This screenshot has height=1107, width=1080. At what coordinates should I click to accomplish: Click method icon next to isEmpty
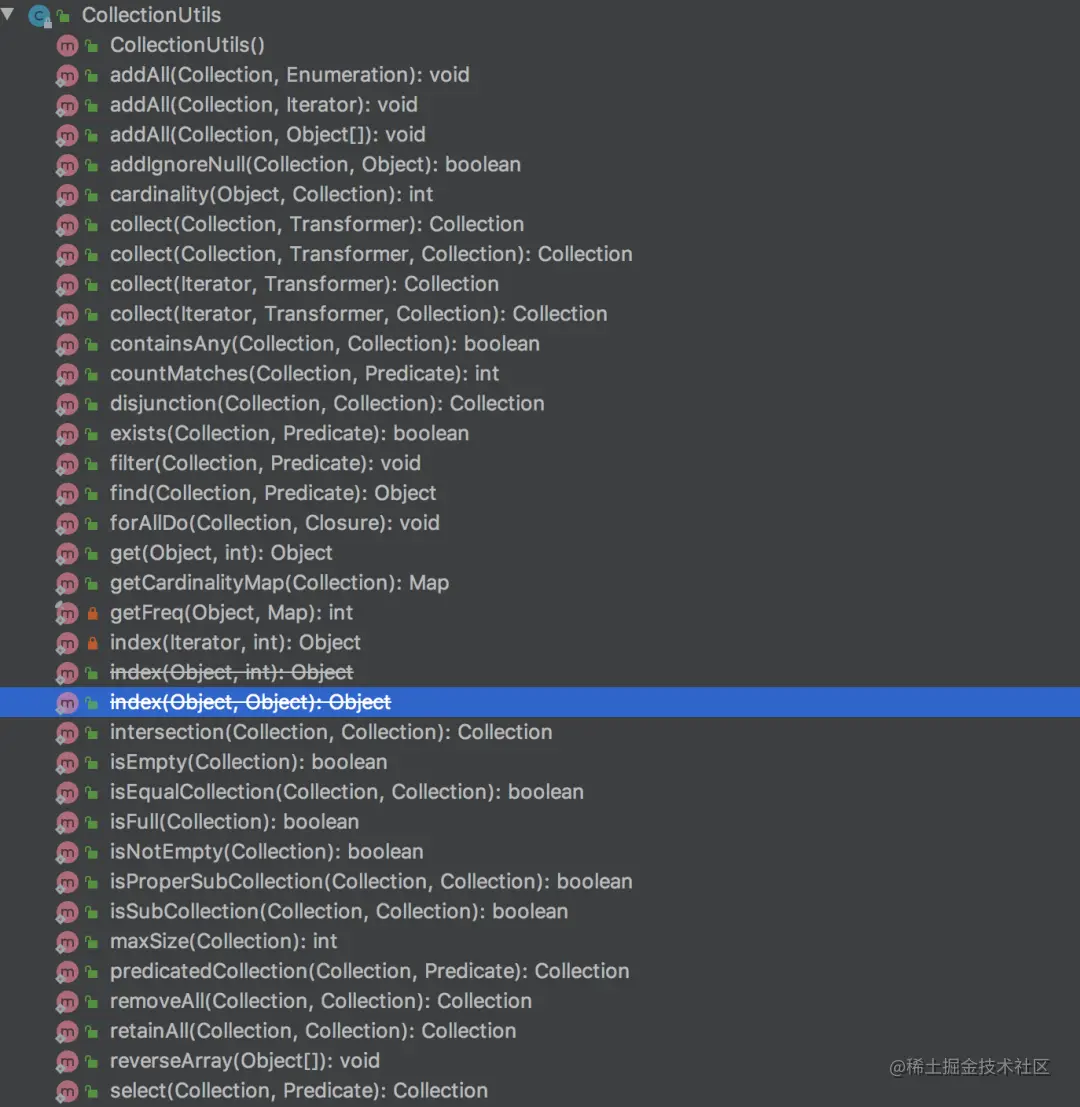[x=66, y=763]
